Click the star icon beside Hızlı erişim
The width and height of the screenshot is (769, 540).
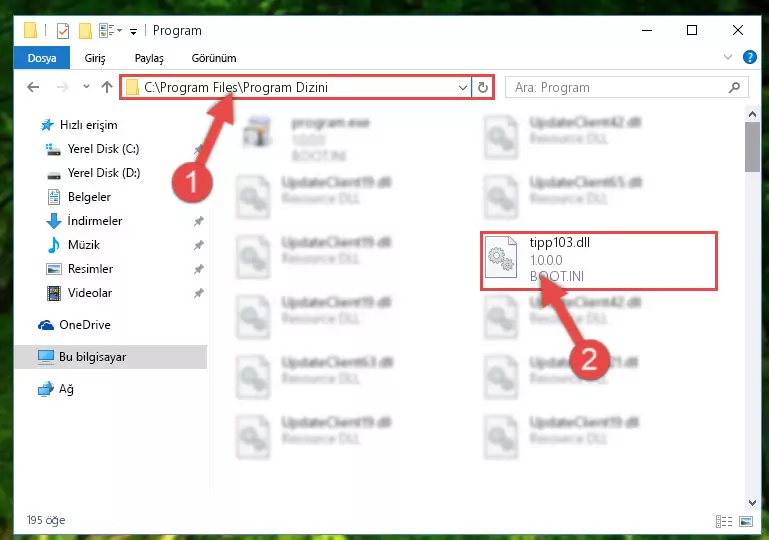click(47, 125)
